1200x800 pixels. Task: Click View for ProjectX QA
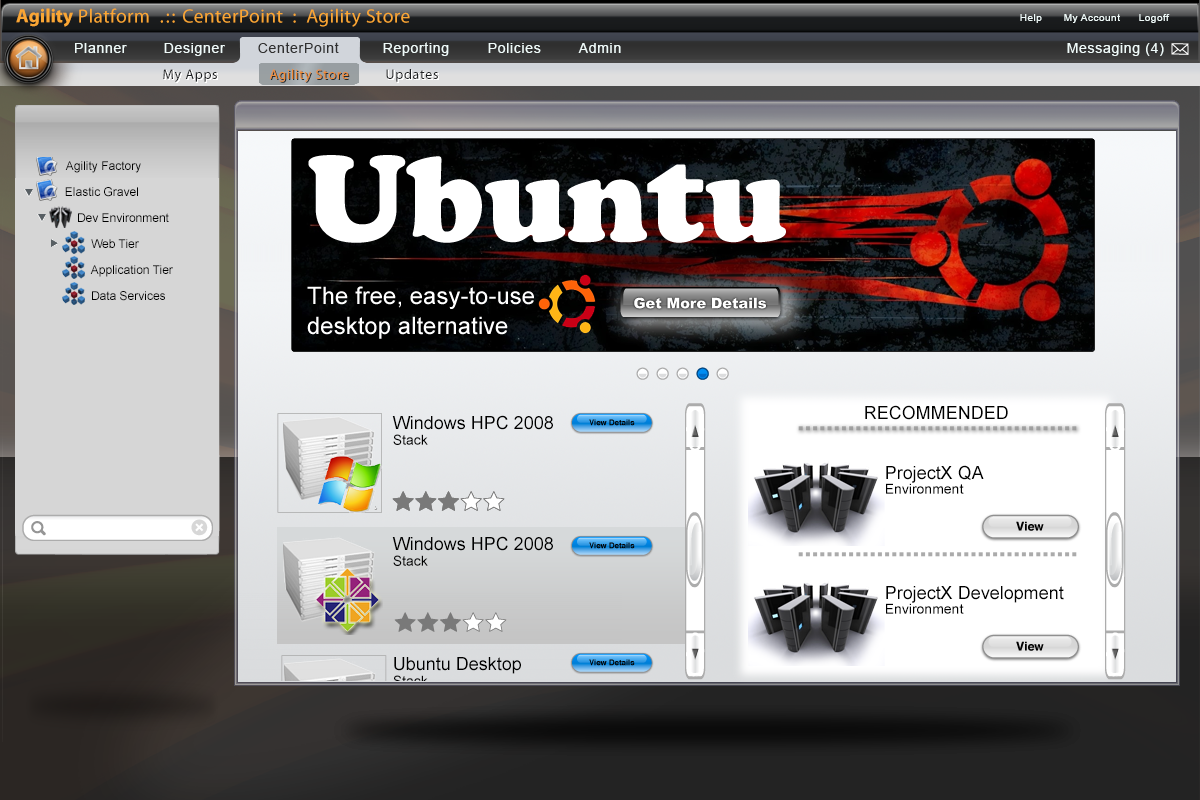pyautogui.click(x=1030, y=527)
